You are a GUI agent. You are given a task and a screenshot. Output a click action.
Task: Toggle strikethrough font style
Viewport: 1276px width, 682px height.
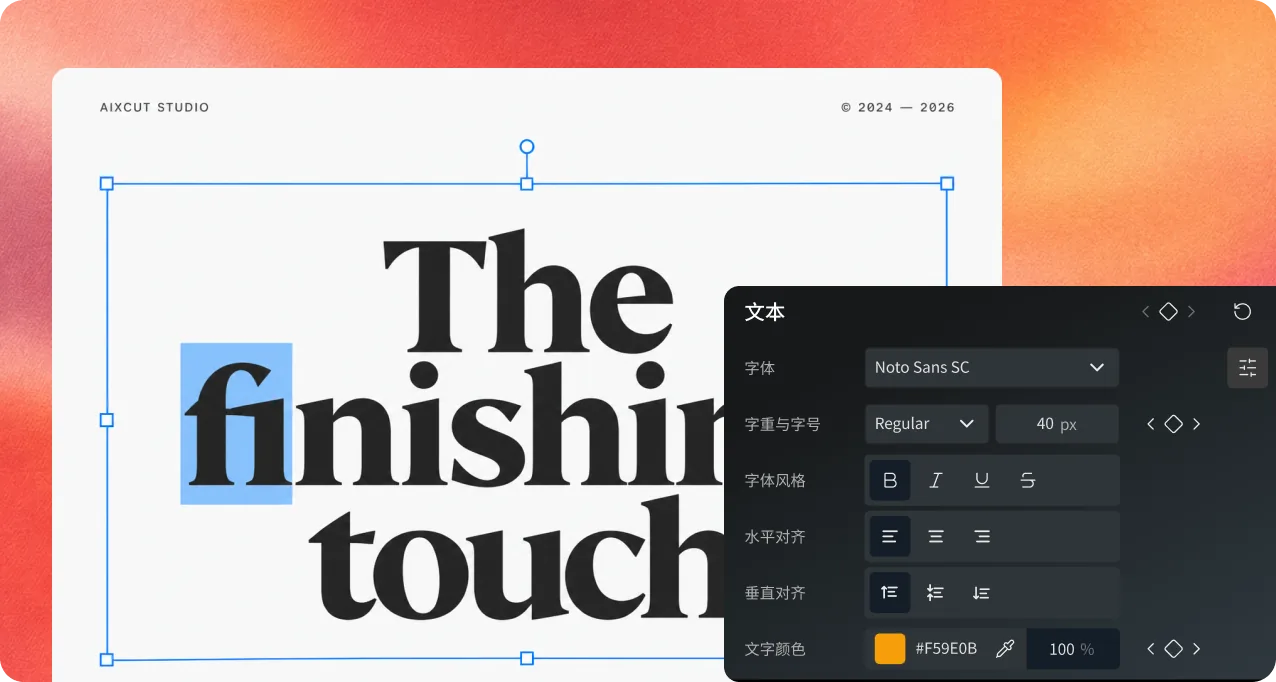tap(1028, 480)
